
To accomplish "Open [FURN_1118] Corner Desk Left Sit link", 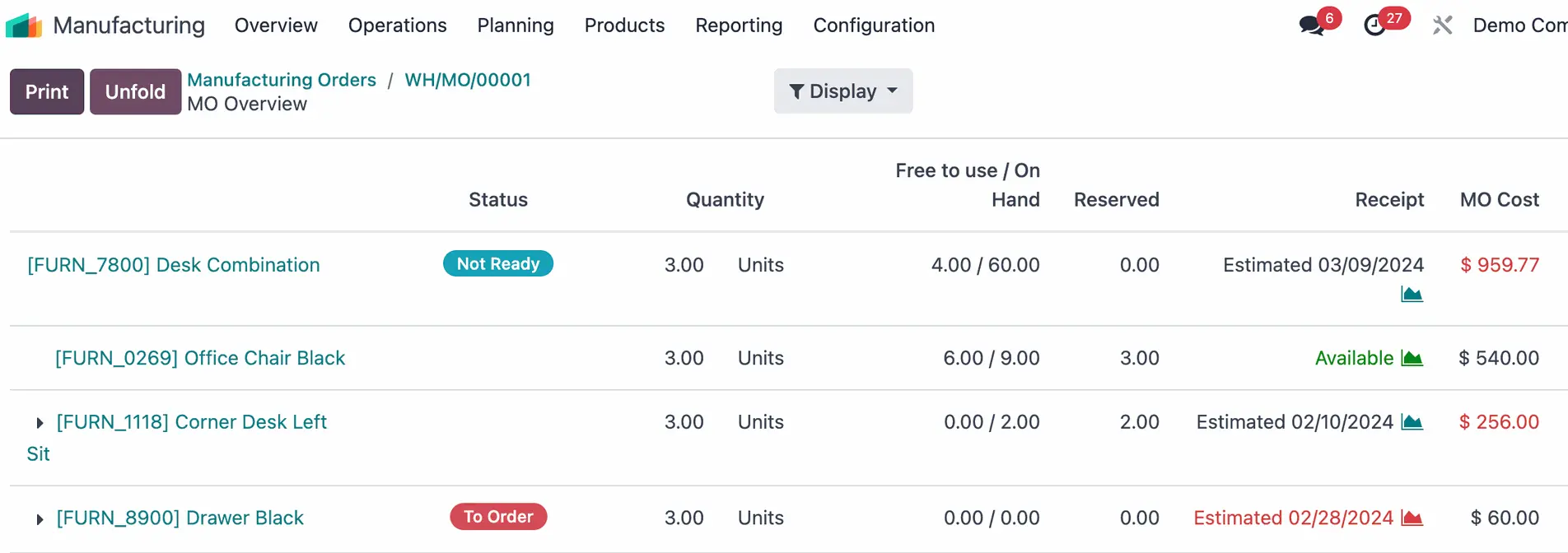I will pyautogui.click(x=176, y=438).
